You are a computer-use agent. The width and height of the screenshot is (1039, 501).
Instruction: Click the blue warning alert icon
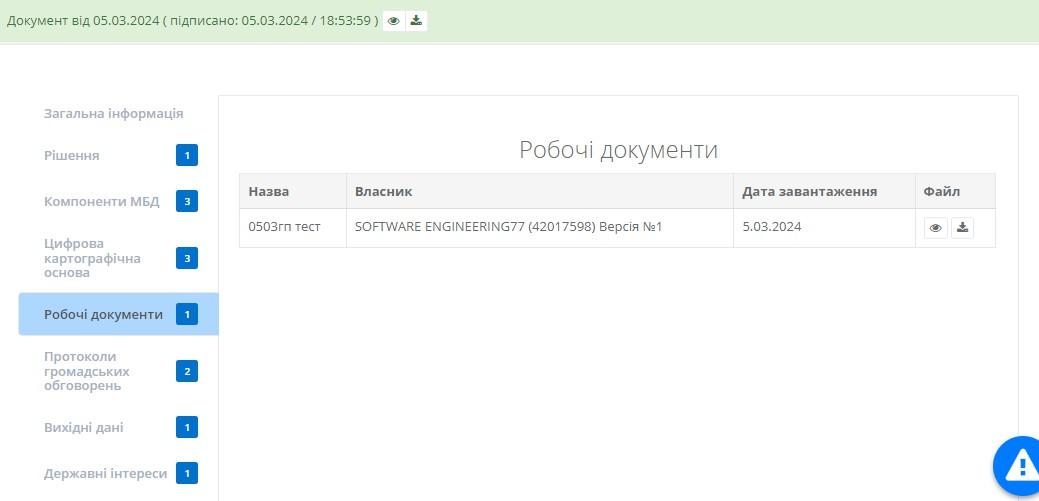(1019, 465)
